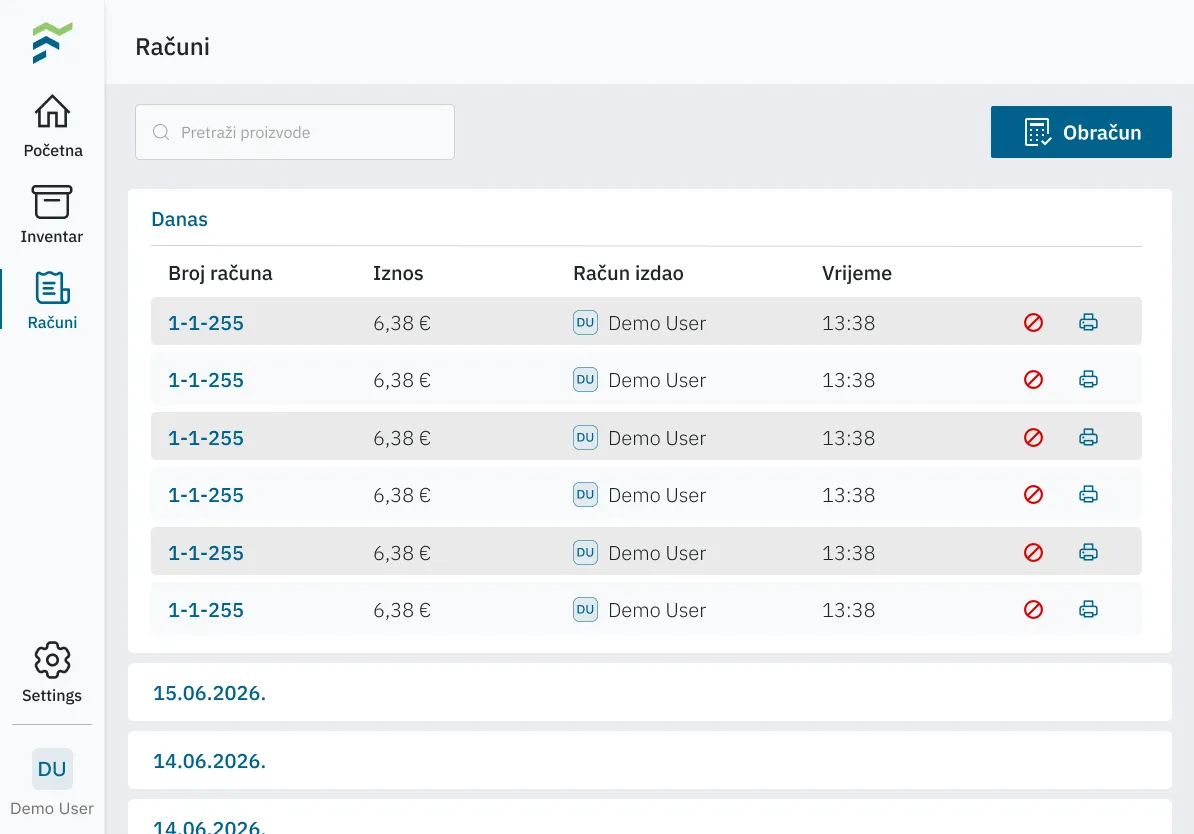Expand the 15.06.2026. section
The image size is (1194, 834).
650,692
